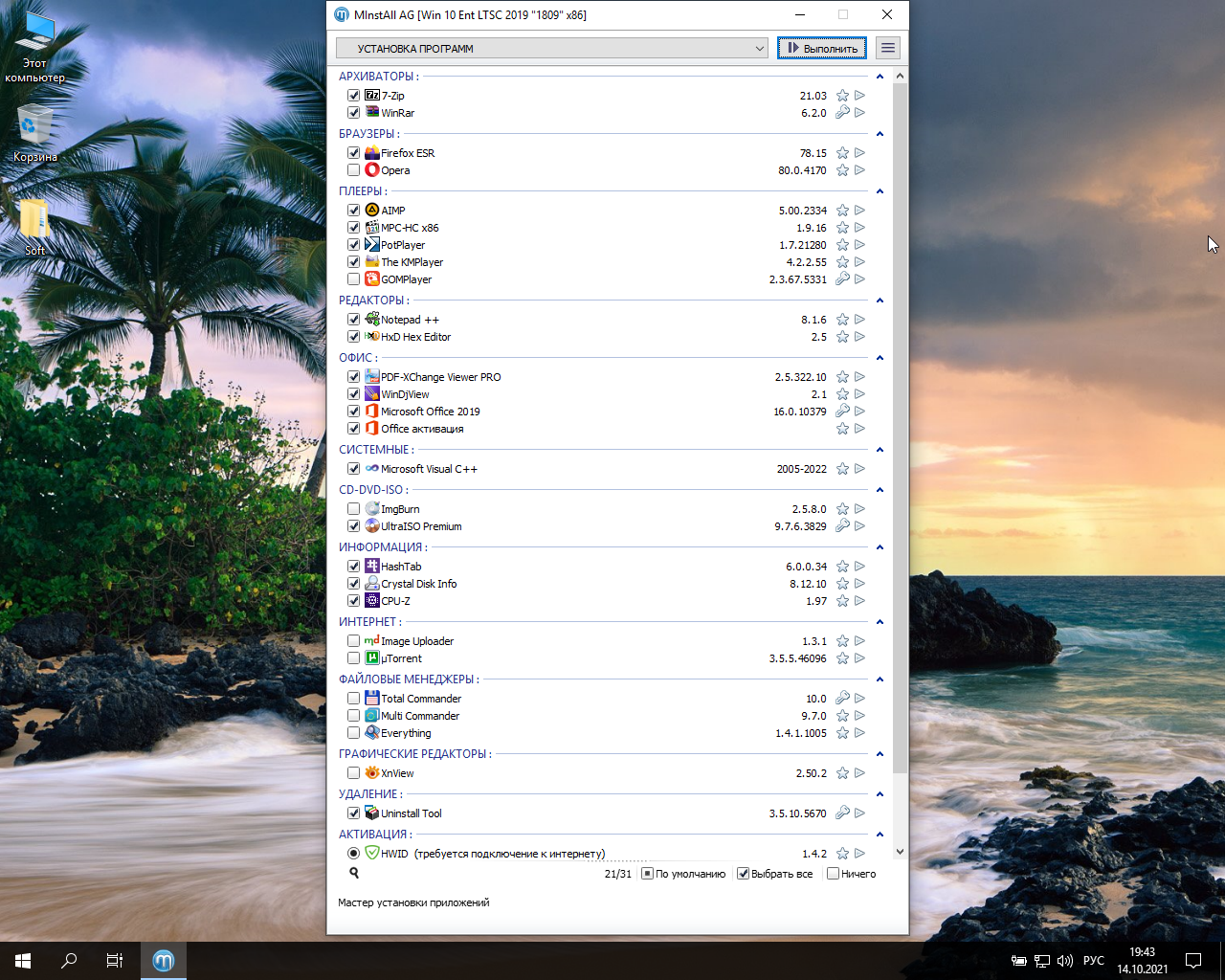Open the Soft folder on the desktop
Image resolution: width=1225 pixels, height=980 pixels.
[34, 227]
